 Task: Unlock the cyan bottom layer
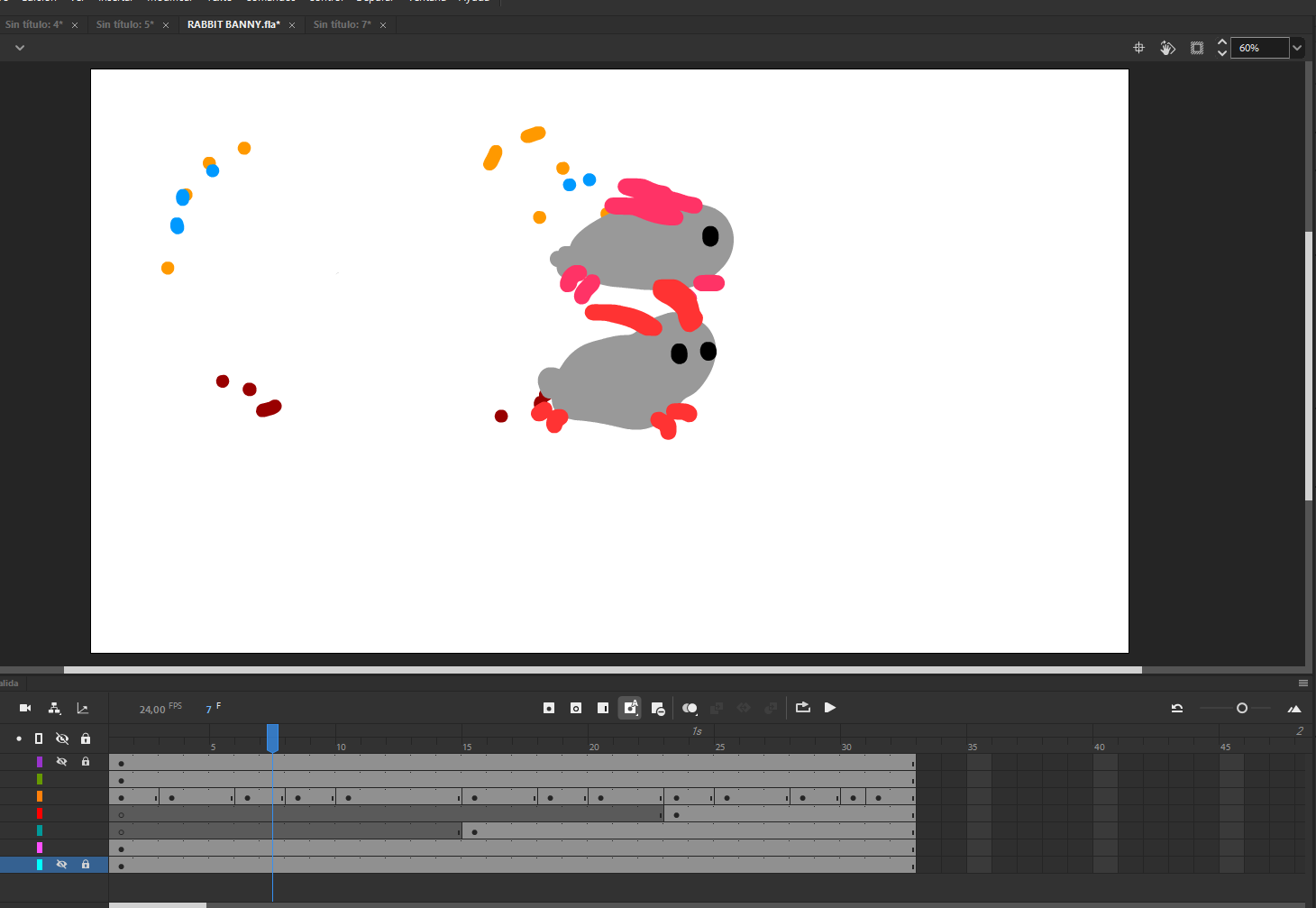click(86, 865)
